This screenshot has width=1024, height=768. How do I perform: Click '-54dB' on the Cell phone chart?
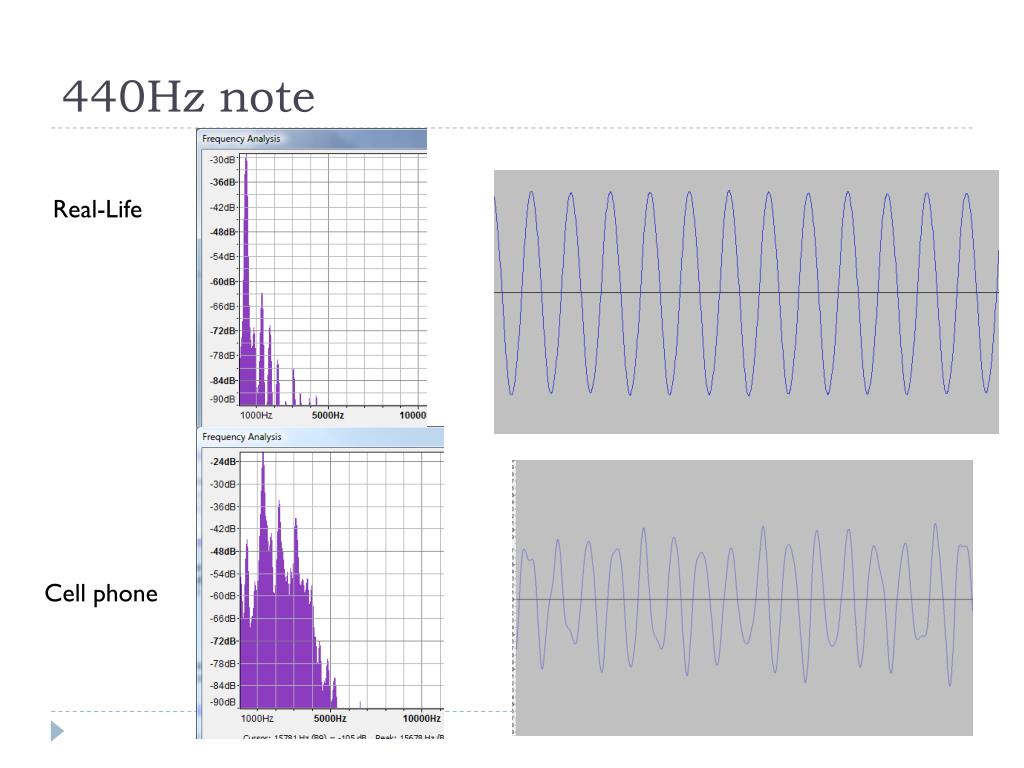(x=223, y=574)
